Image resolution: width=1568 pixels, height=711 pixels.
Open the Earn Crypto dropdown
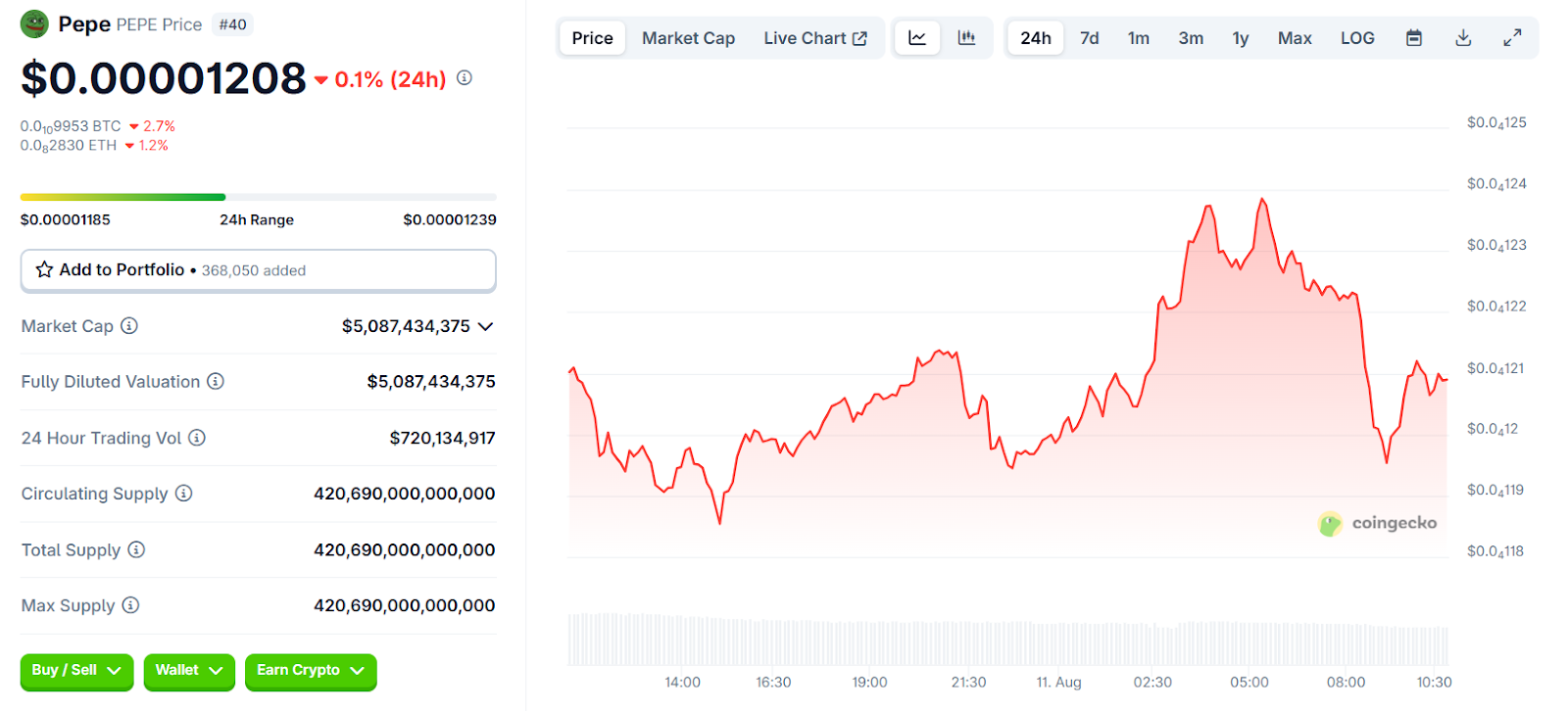310,671
